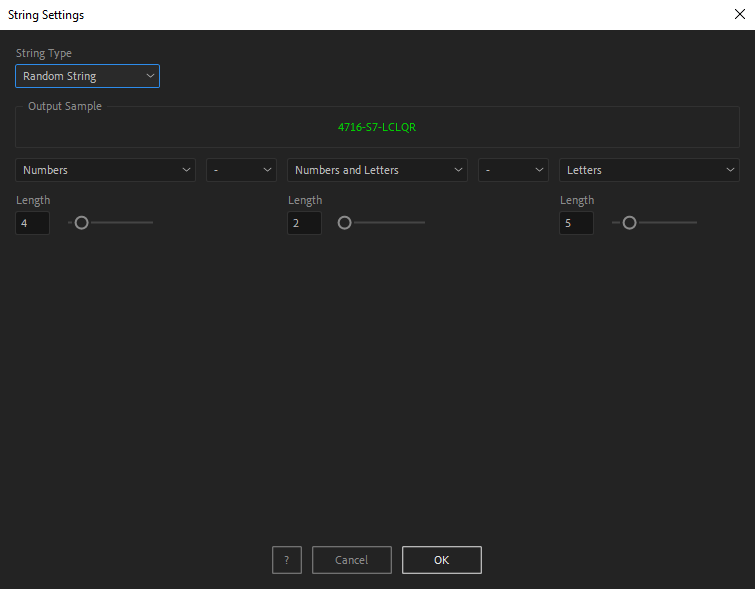Click the length slider handle under Letters
The width and height of the screenshot is (755, 589).
click(x=629, y=223)
